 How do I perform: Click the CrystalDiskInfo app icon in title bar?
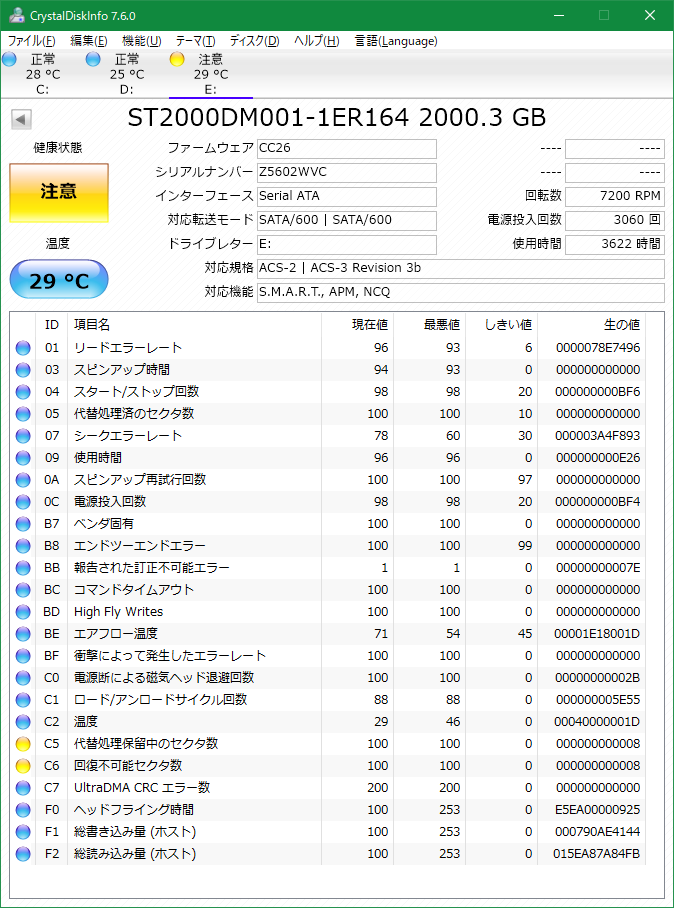pyautogui.click(x=13, y=16)
